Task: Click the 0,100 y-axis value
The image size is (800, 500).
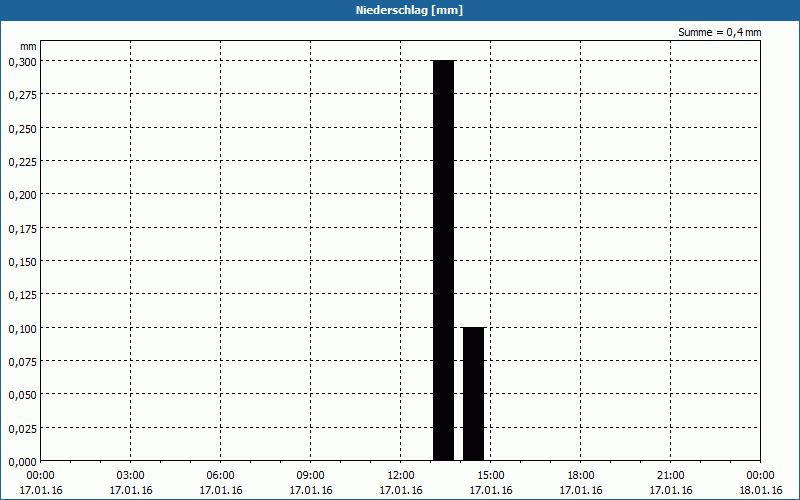Action: click(22, 329)
